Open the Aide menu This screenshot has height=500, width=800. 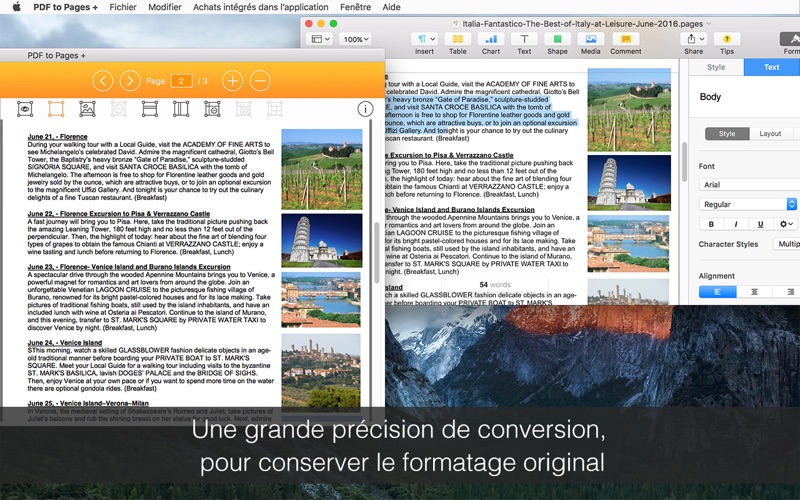[391, 7]
